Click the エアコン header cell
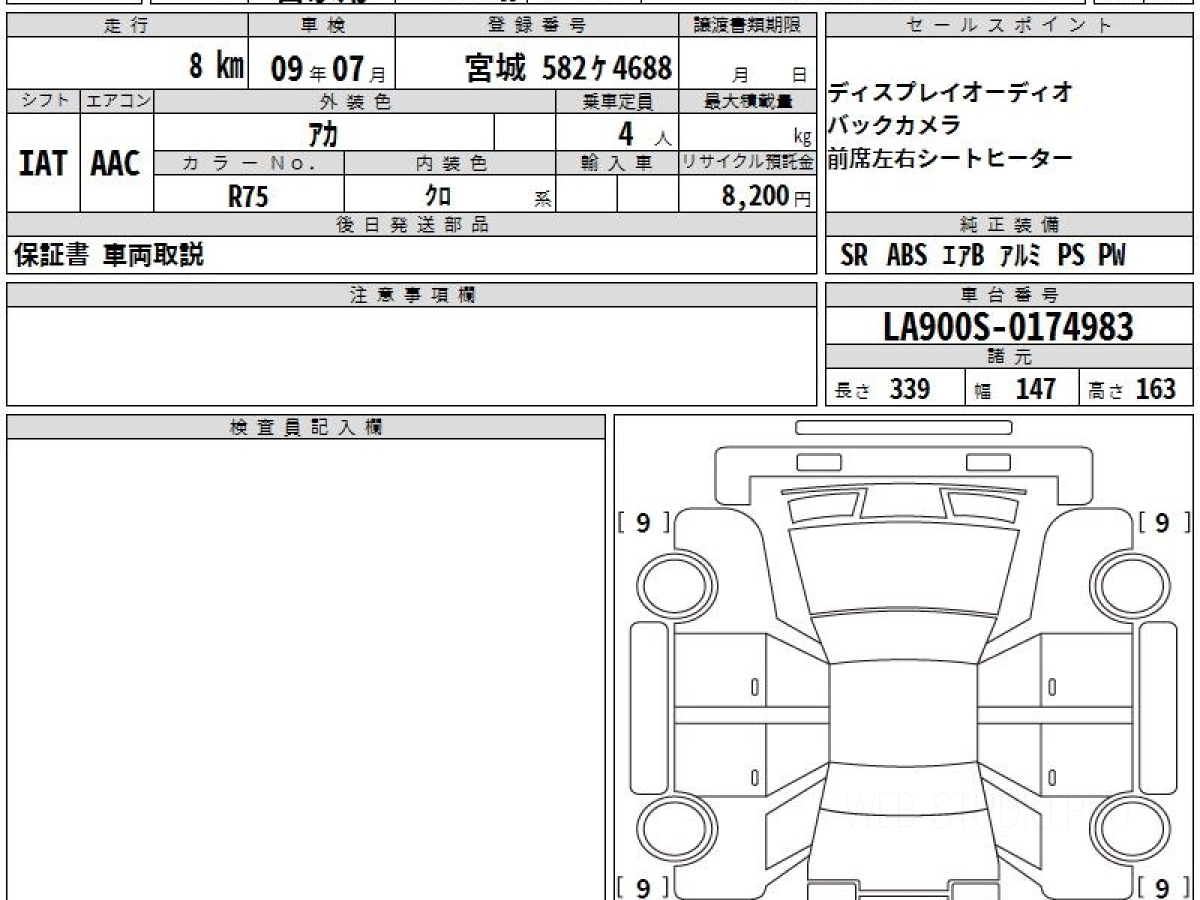Image resolution: width=1200 pixels, height=900 pixels. click(x=117, y=101)
